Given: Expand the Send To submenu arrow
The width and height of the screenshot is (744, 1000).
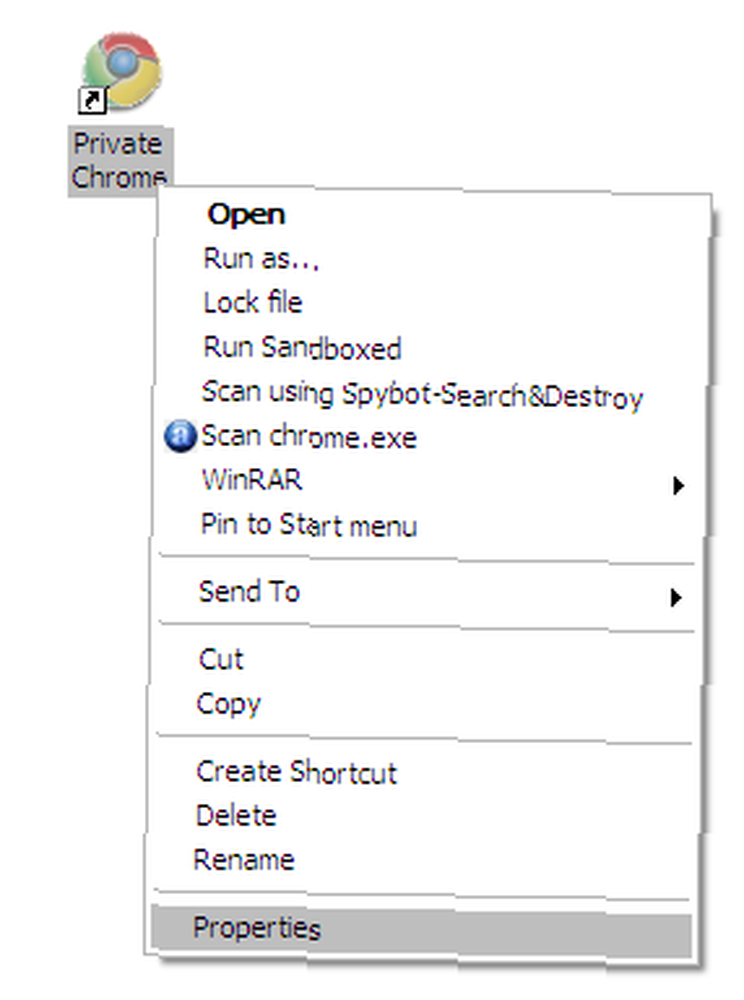Looking at the screenshot, I should point(676,598).
